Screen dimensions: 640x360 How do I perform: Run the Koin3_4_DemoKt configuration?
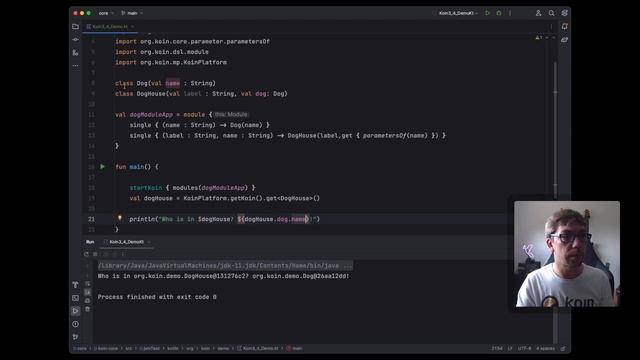[x=487, y=13]
